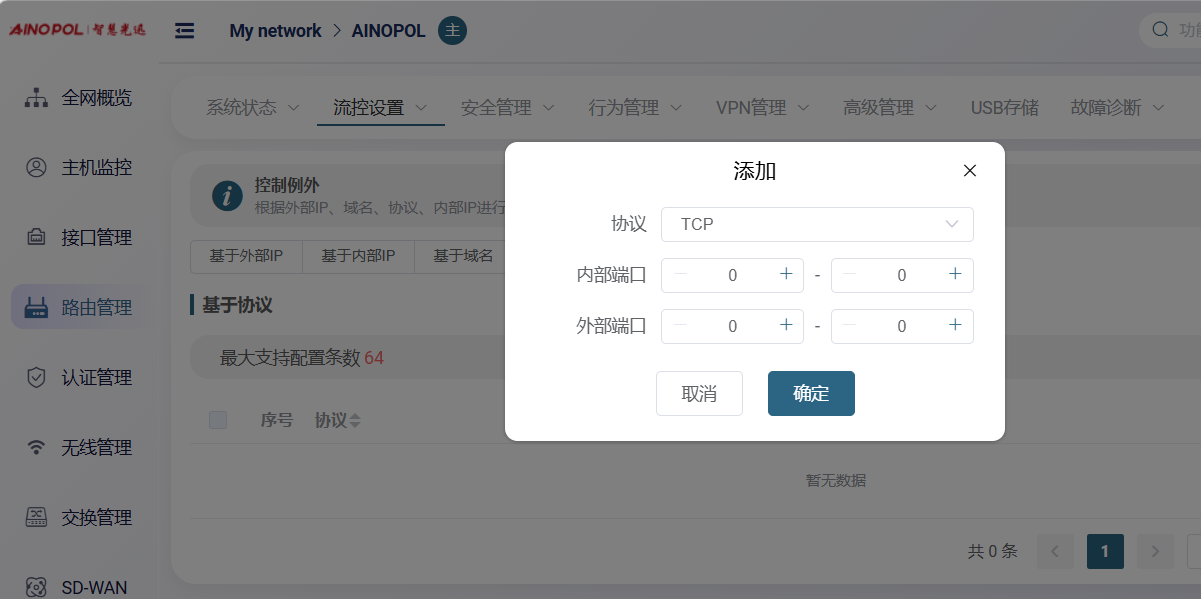Viewport: 1201px width, 599px height.
Task: Close the 添加 dialog with X
Action: 969,171
